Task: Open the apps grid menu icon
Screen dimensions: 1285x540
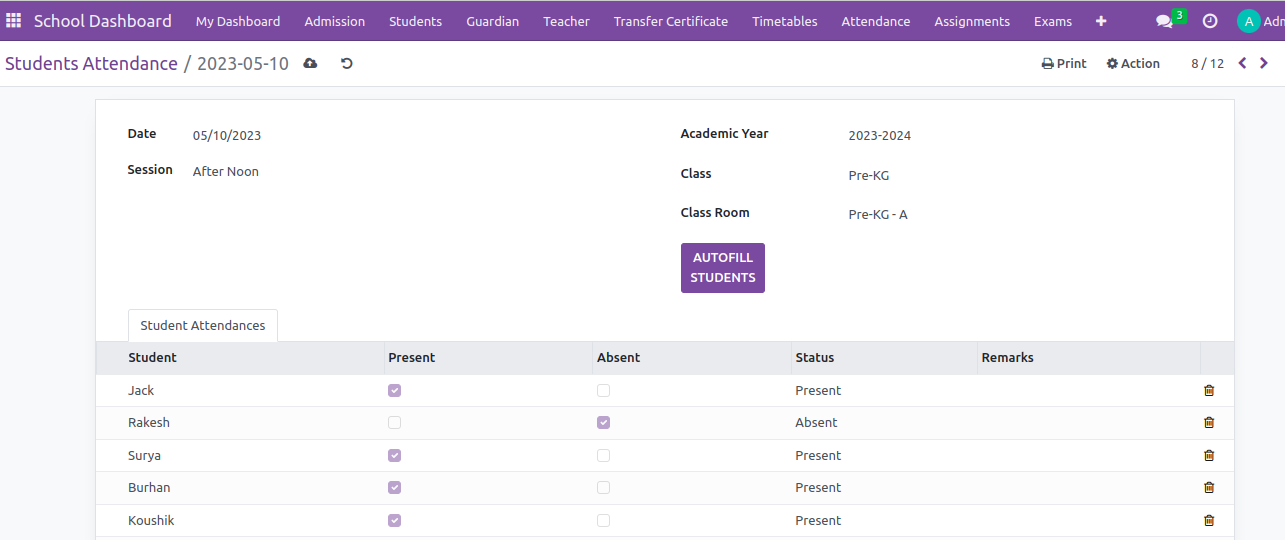Action: [x=14, y=20]
